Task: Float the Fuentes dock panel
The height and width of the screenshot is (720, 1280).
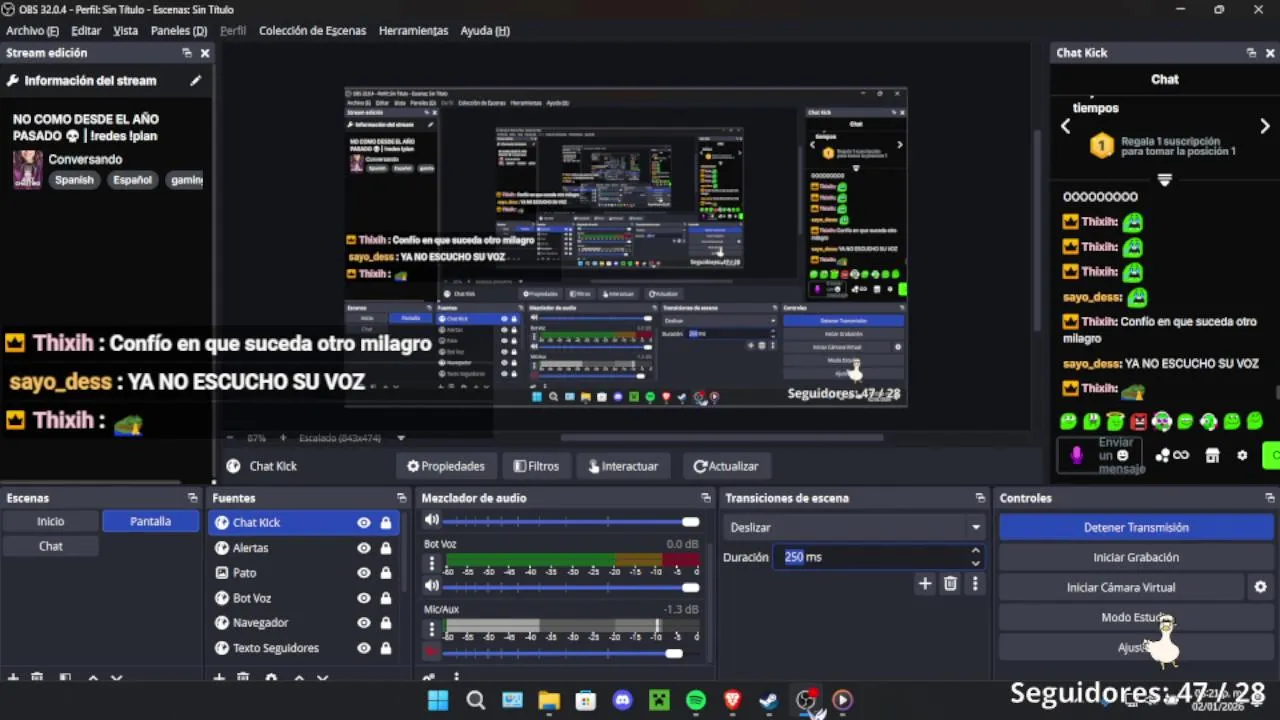Action: point(401,498)
